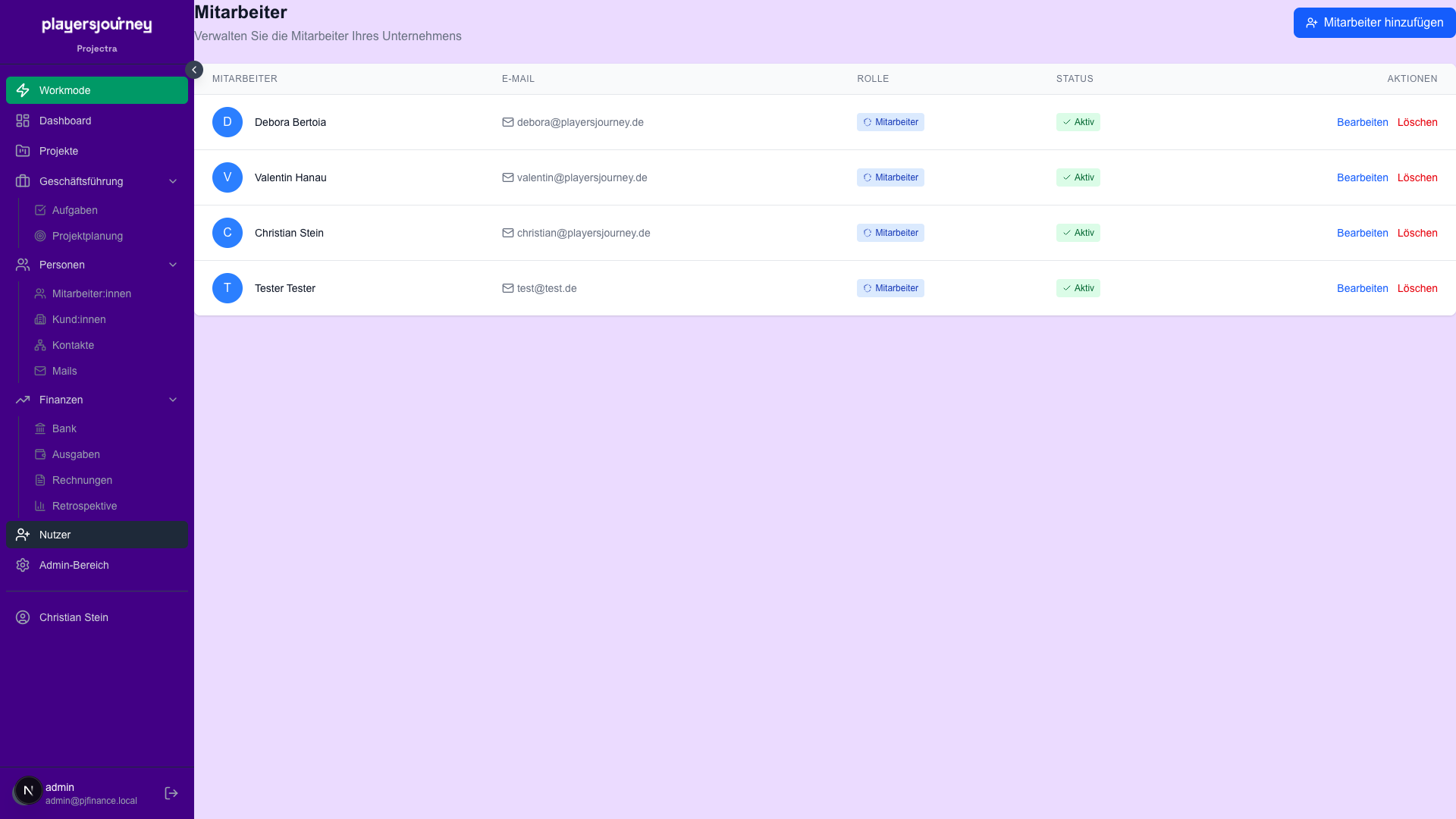Open the Rechnungen menu item
The height and width of the screenshot is (819, 1456).
(82, 480)
